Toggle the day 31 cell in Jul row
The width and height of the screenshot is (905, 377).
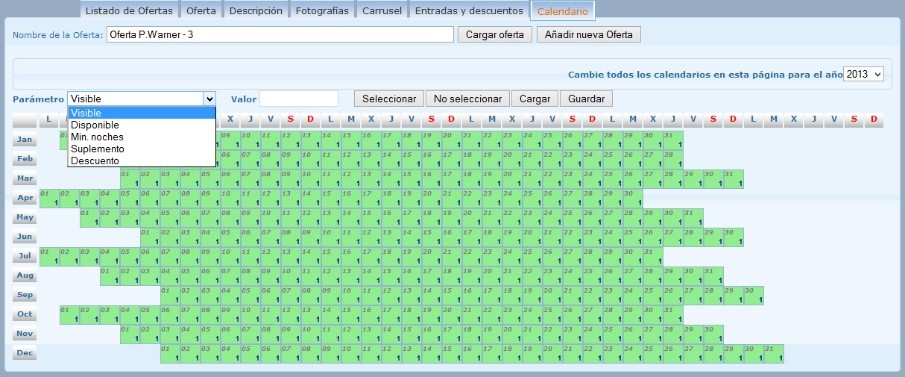click(653, 256)
